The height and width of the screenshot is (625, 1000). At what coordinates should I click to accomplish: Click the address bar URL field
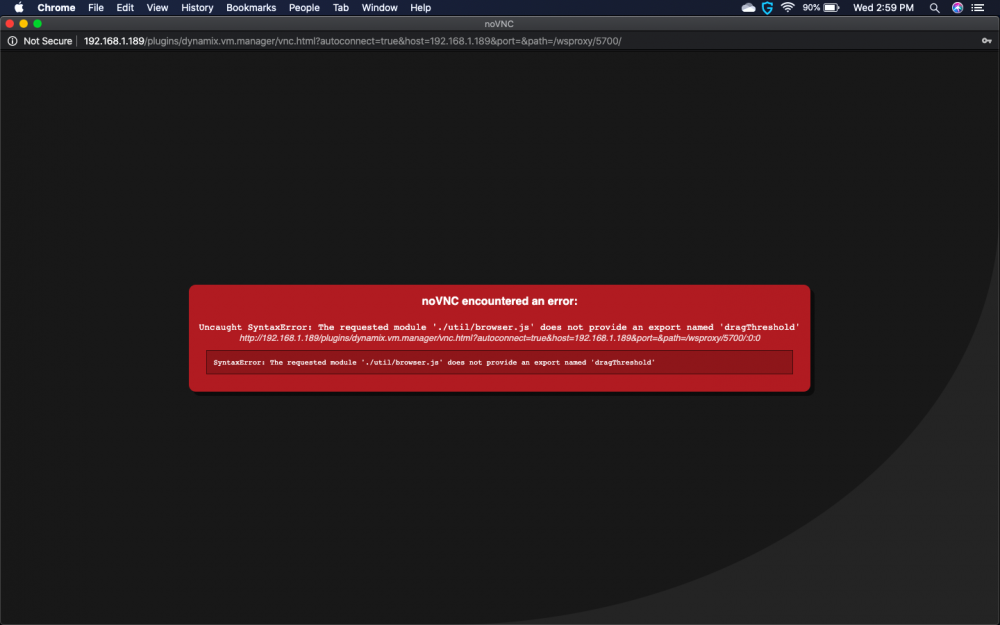click(353, 41)
